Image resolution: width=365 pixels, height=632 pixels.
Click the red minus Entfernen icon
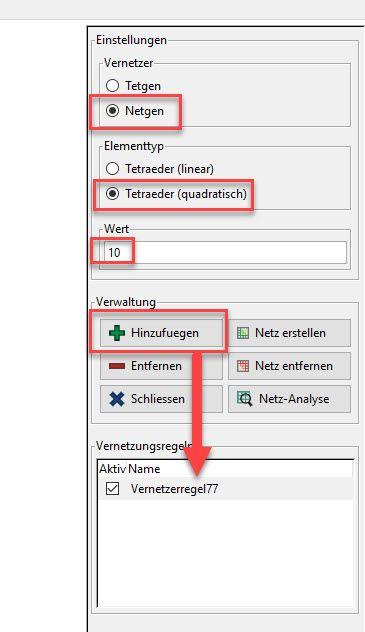(x=117, y=366)
